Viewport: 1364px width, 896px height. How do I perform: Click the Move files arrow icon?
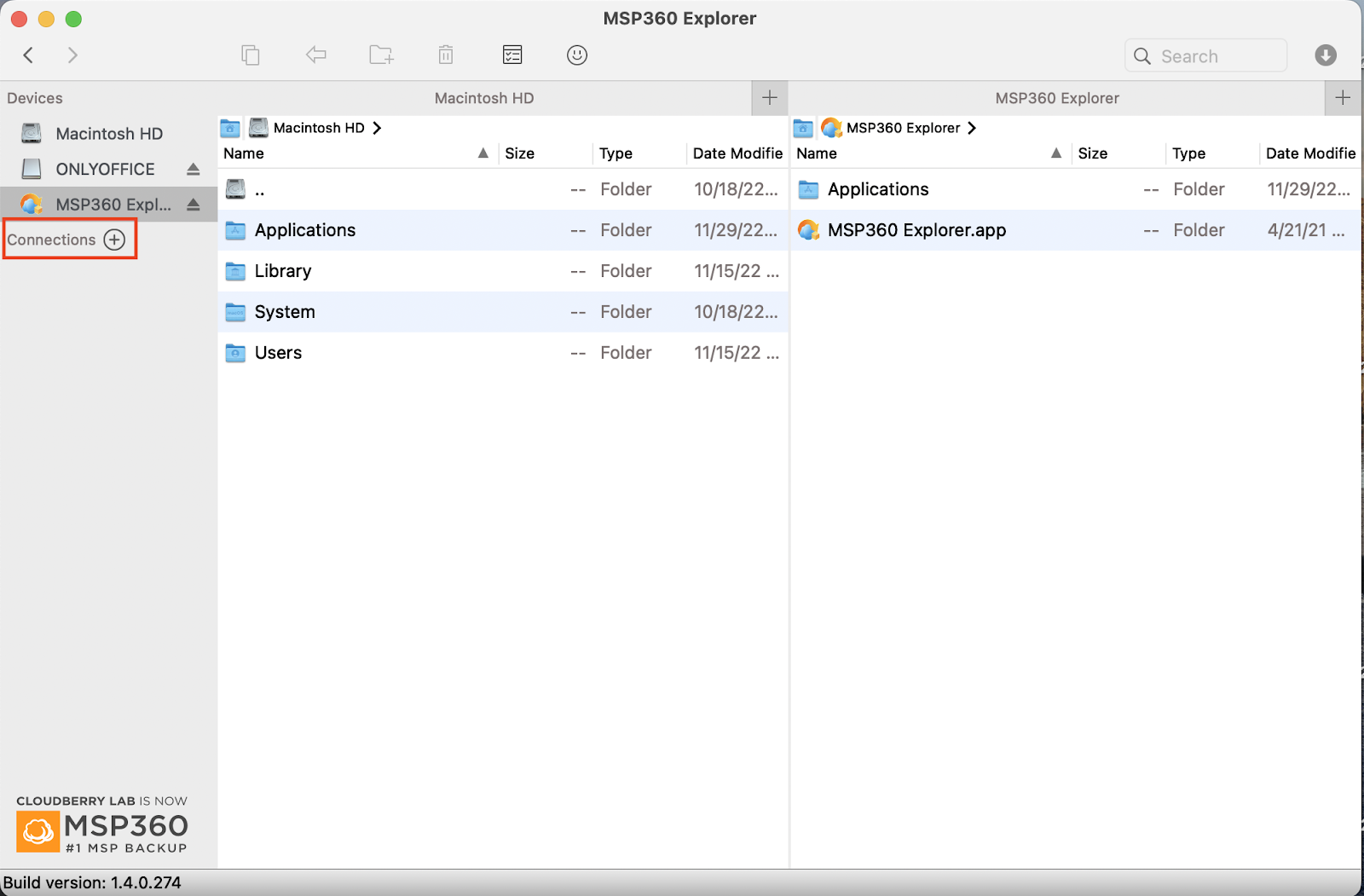[x=316, y=55]
